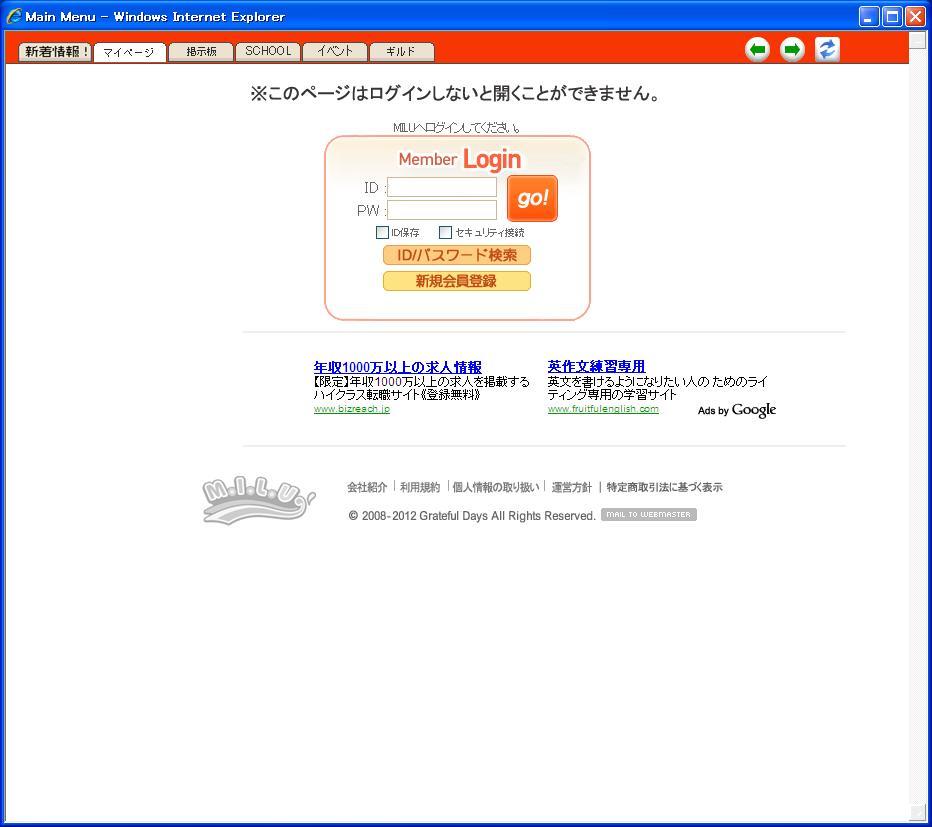Click the green back arrow icon

pos(757,50)
